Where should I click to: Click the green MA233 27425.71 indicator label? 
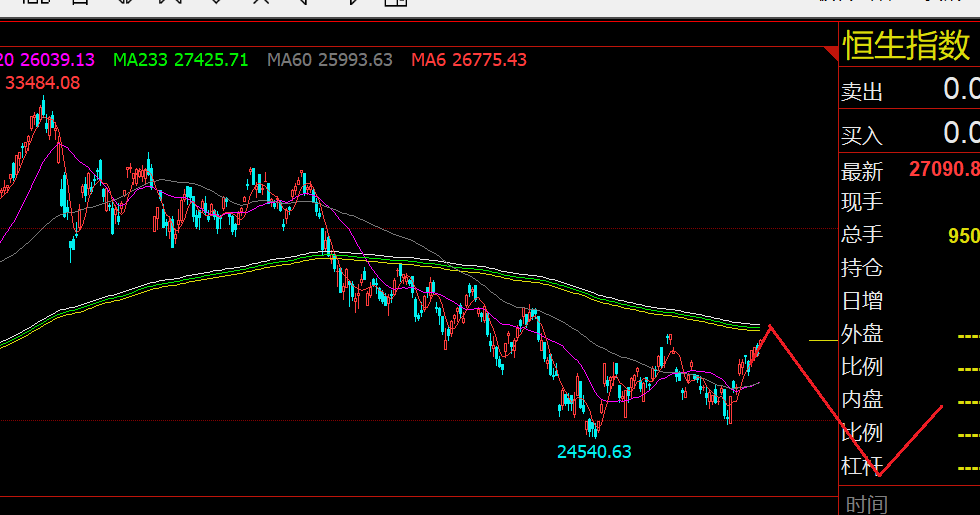click(x=180, y=60)
